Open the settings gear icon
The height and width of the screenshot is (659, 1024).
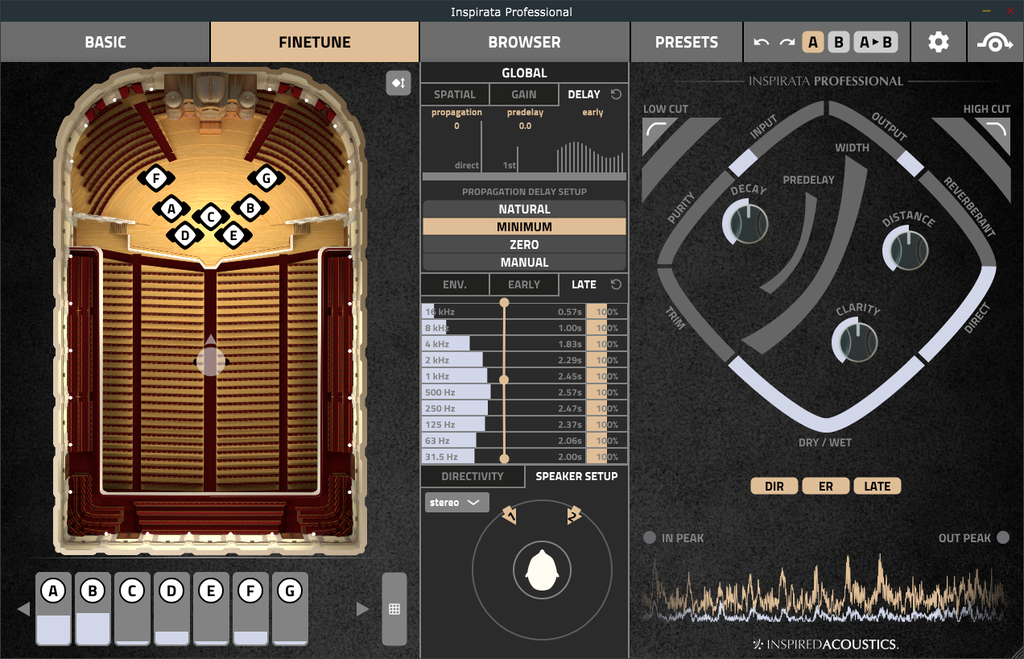click(938, 42)
